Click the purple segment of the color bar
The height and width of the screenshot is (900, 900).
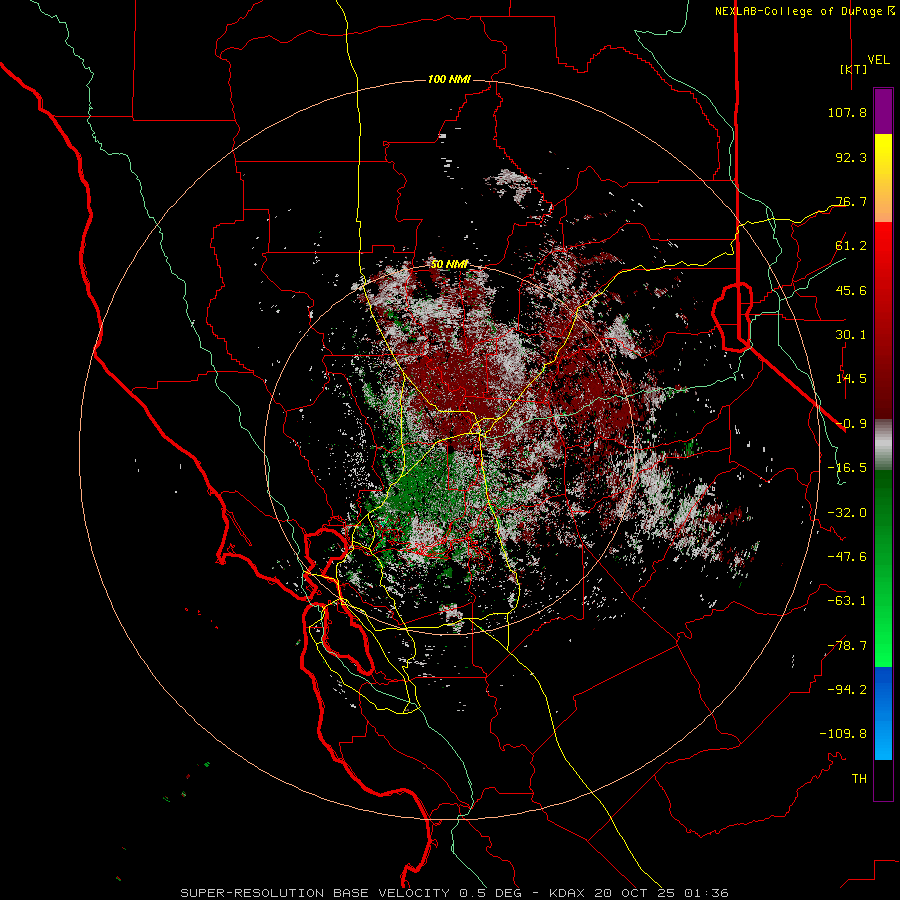point(883,111)
